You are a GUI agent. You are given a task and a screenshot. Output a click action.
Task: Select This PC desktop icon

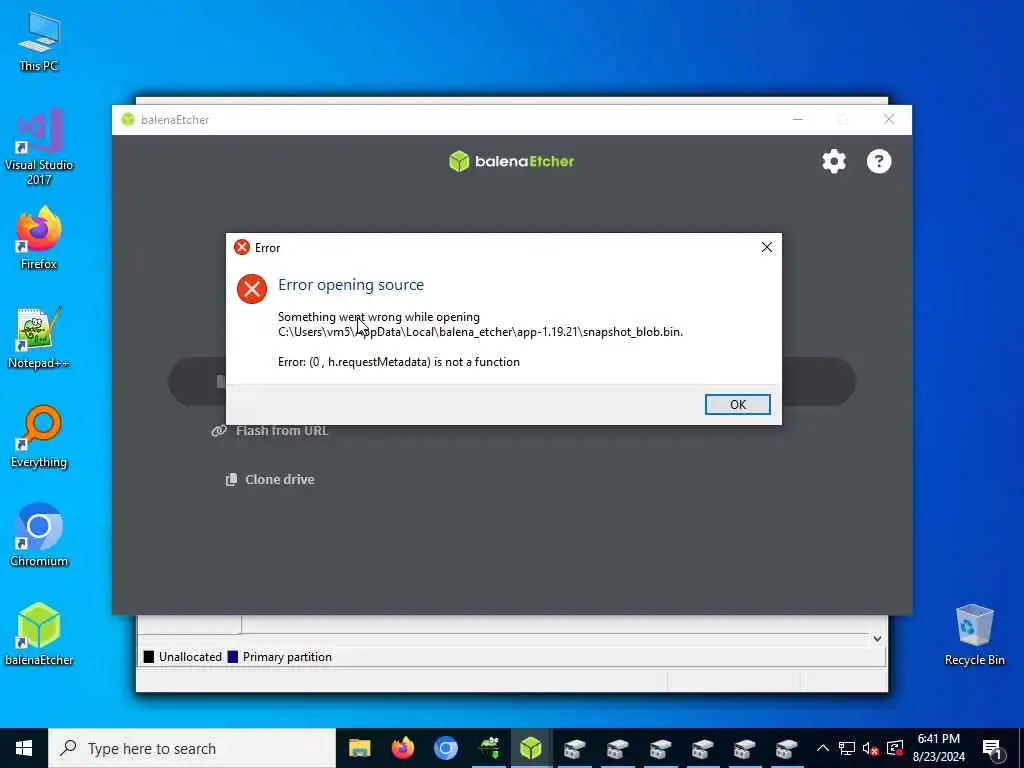tap(39, 41)
